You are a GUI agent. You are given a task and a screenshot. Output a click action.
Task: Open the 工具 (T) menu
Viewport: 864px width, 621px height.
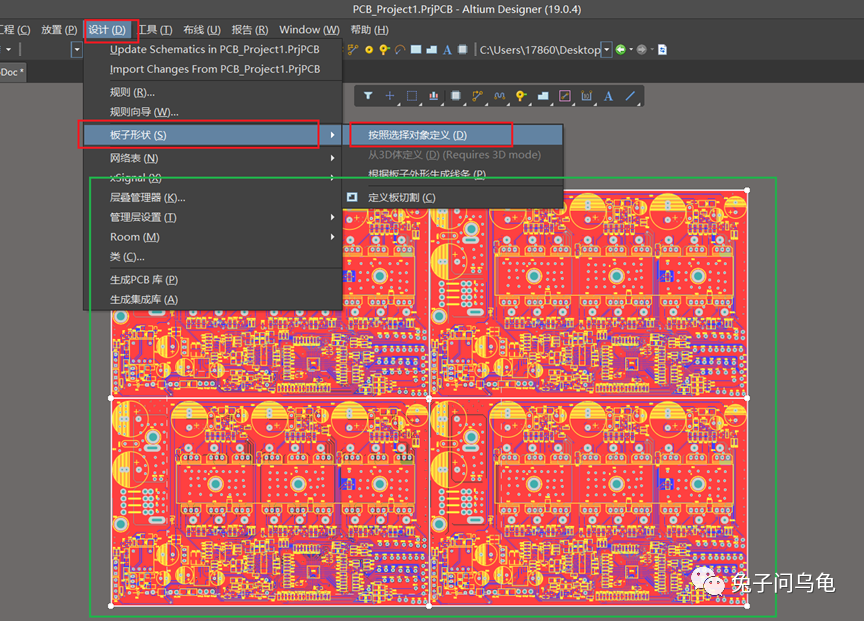pos(154,30)
